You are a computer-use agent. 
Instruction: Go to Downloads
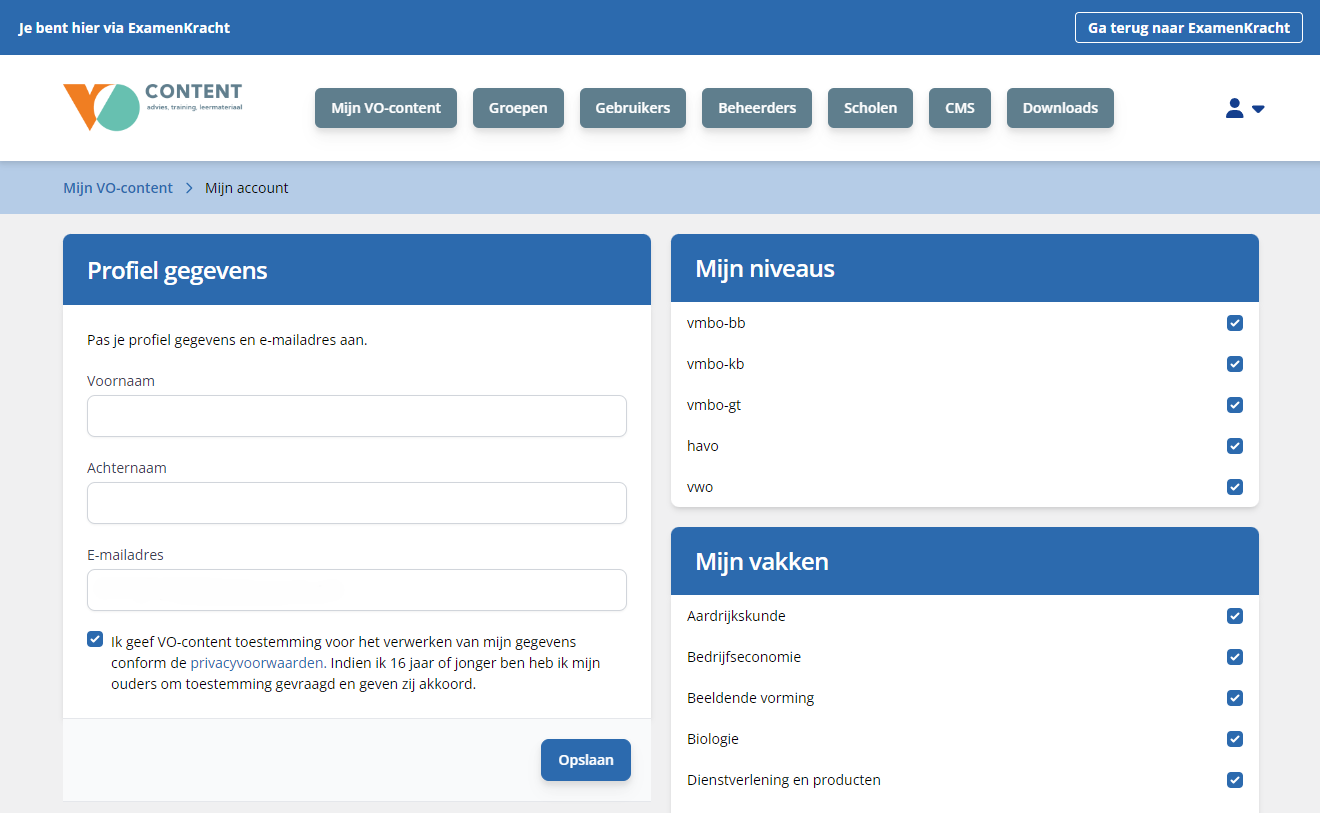pos(1060,108)
